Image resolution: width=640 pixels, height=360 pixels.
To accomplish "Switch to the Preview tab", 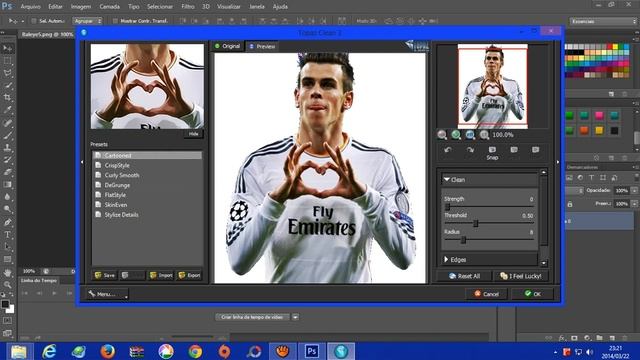I will pos(262,47).
